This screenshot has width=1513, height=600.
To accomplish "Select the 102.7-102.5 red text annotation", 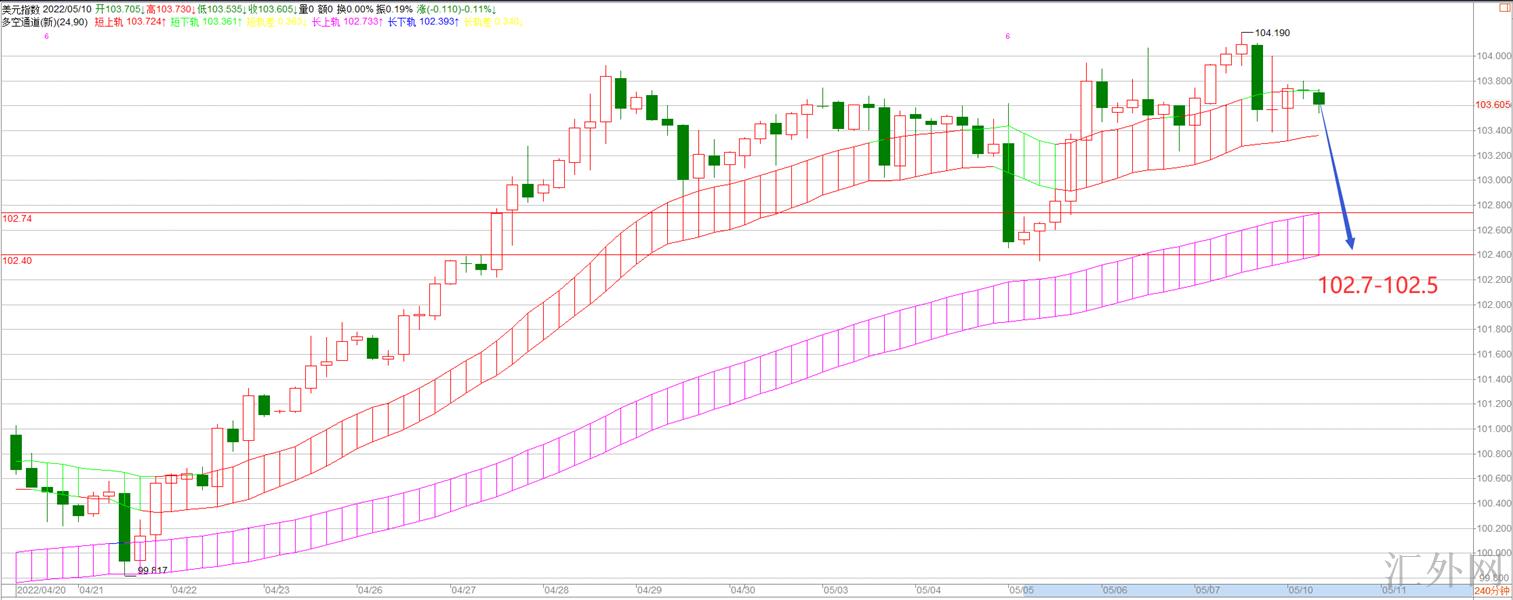I will pyautogui.click(x=1377, y=285).
